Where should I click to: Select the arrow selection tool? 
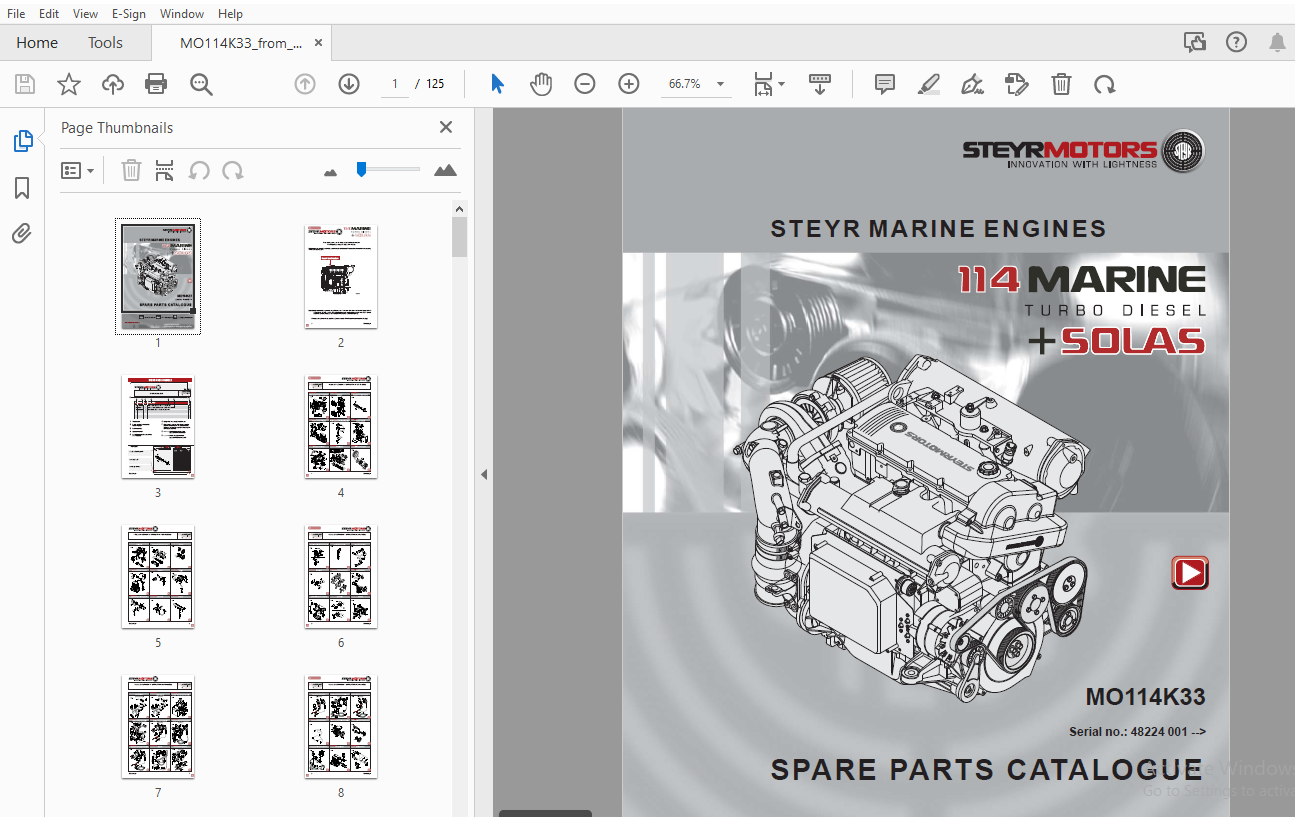497,84
